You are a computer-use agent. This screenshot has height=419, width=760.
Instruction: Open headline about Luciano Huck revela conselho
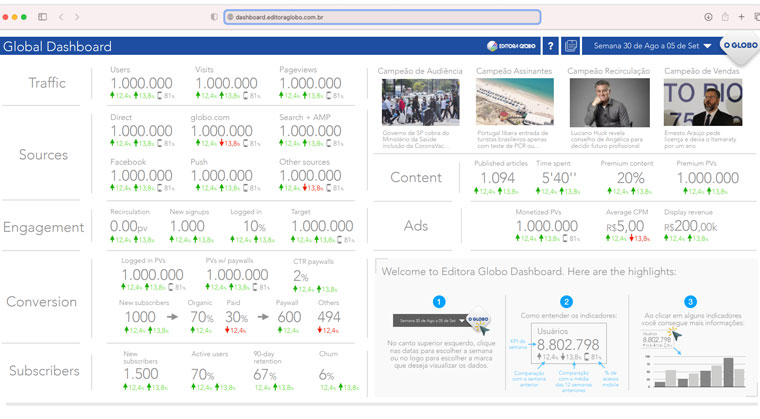(x=607, y=139)
